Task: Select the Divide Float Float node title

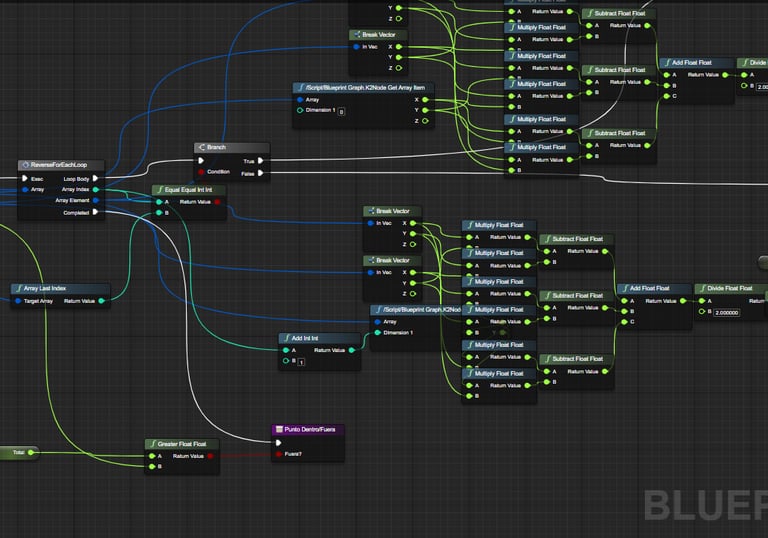Action: [730, 288]
